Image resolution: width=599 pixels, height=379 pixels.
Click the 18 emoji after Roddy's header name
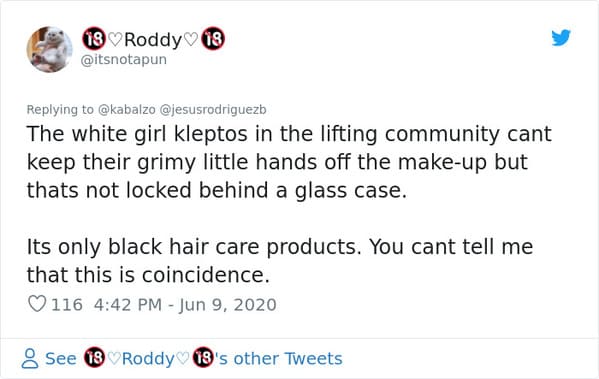[x=213, y=39]
